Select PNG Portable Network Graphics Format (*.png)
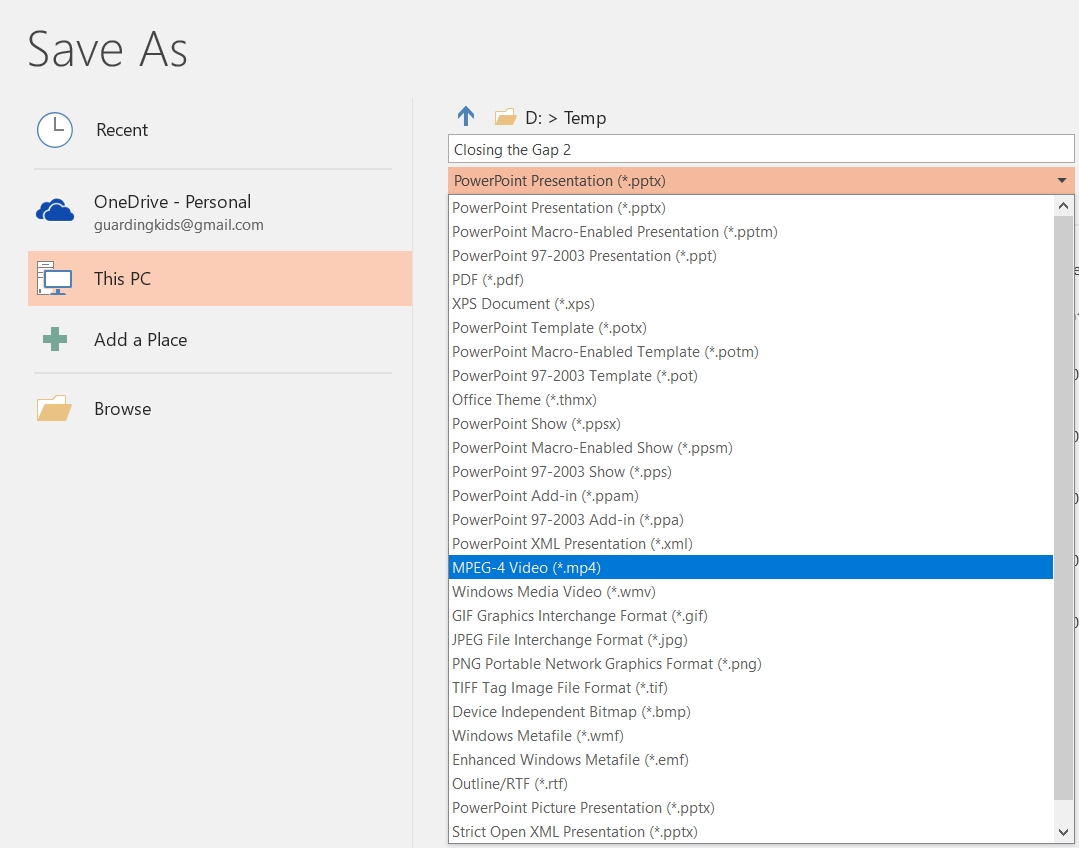Screen dimensions: 1079x848 pos(751,664)
